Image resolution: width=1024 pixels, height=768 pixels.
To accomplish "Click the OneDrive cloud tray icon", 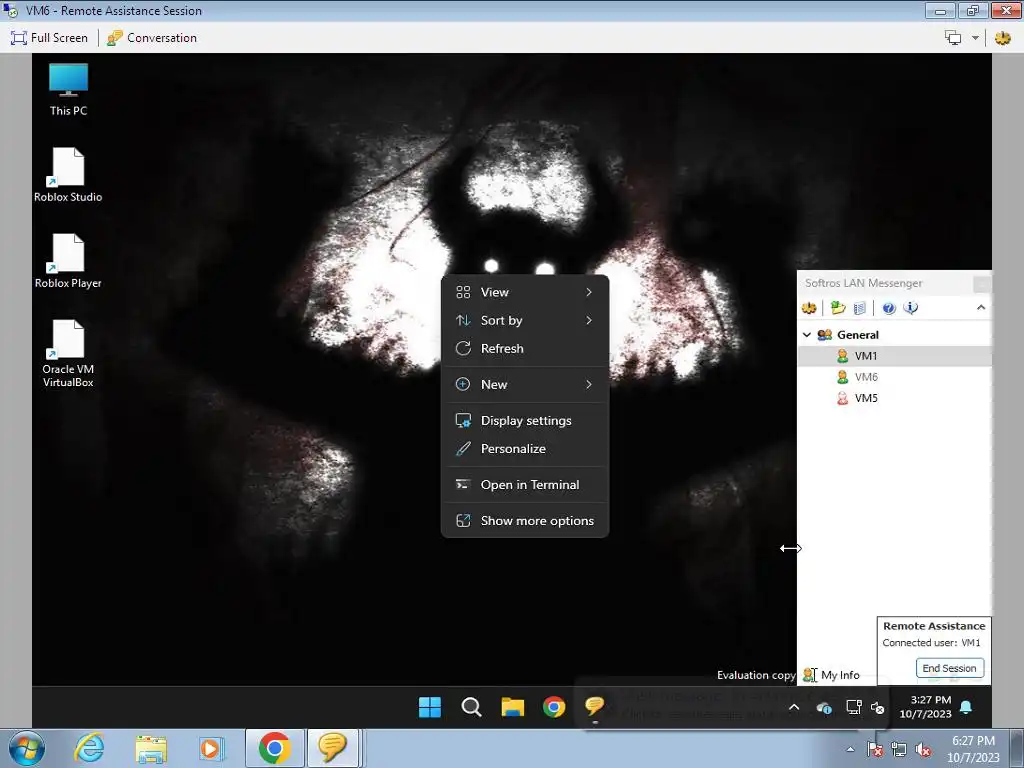I will click(x=824, y=707).
